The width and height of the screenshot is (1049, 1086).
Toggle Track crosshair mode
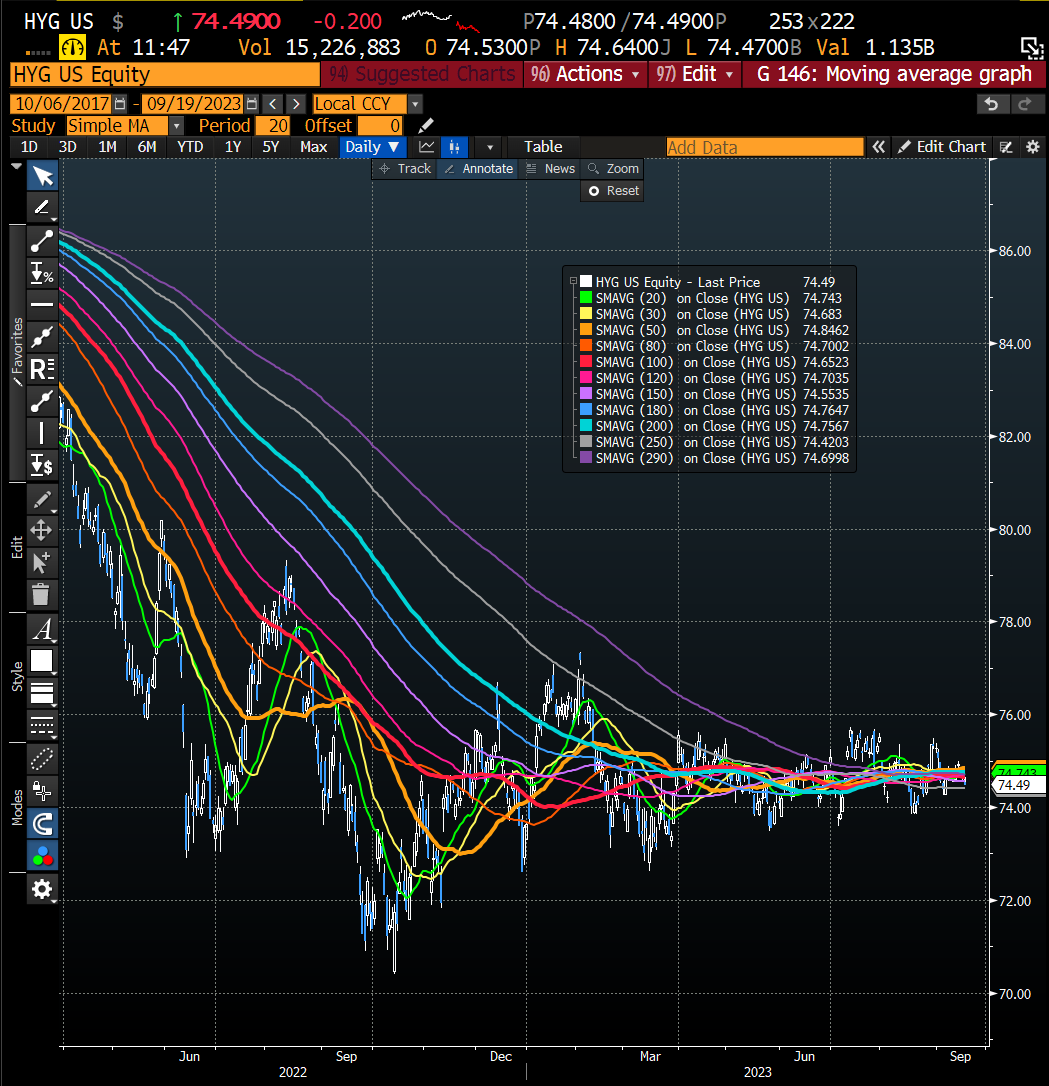[405, 168]
